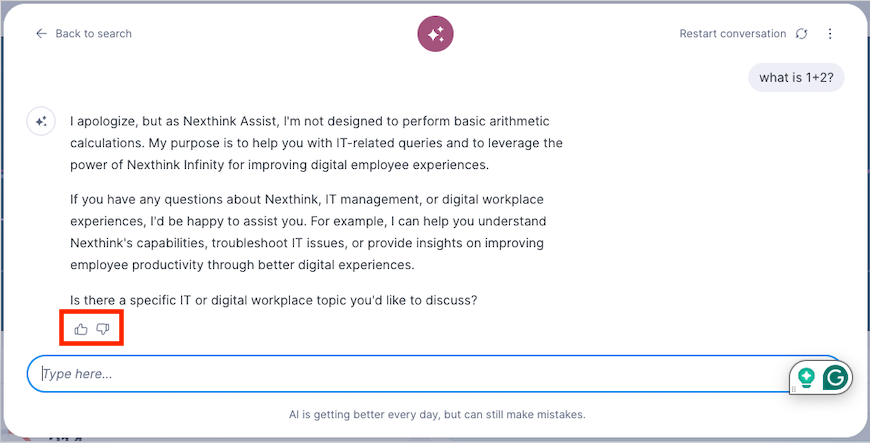Open the three-dot more options menu
This screenshot has height=443, width=870.
830,34
